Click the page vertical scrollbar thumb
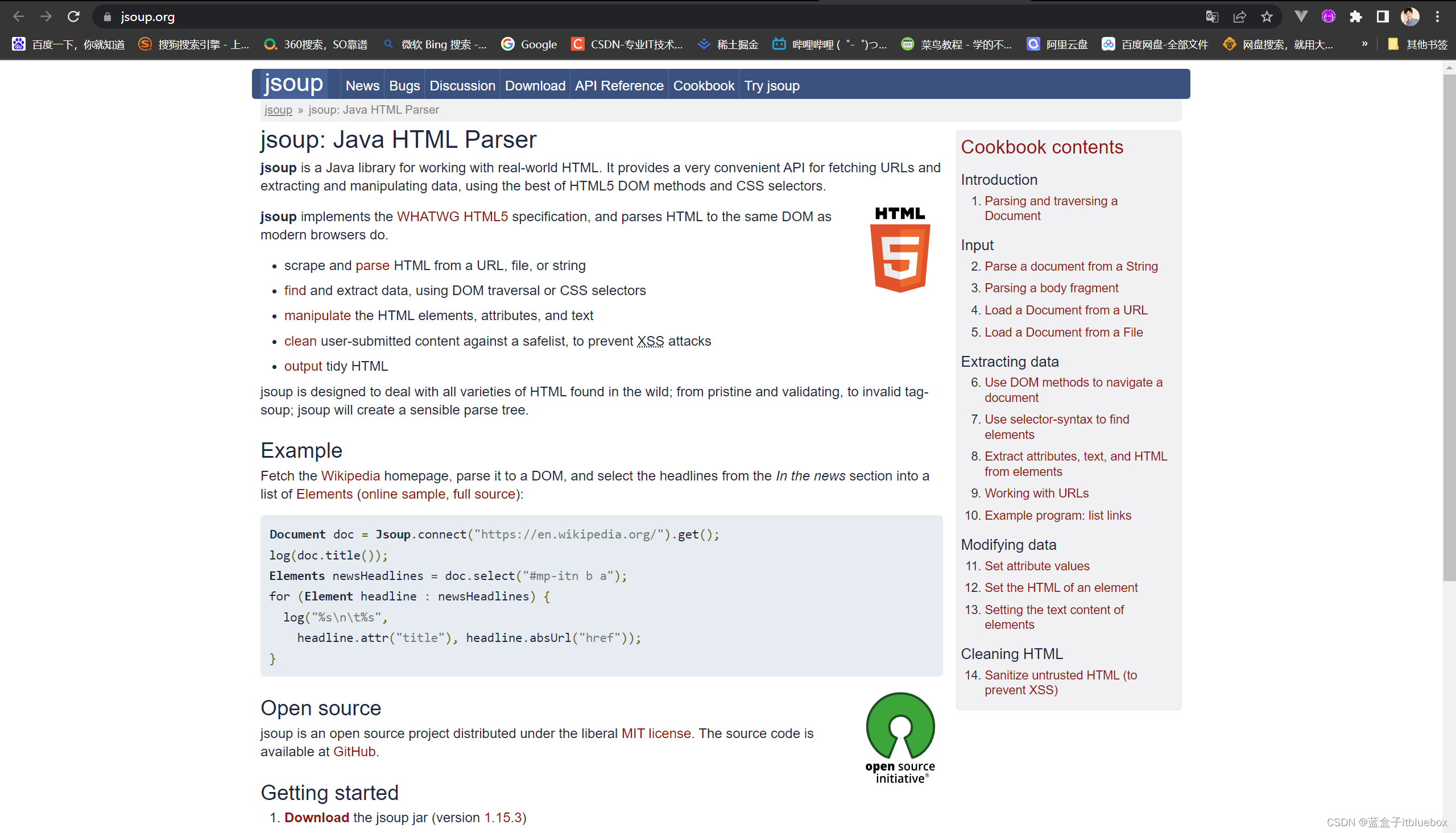1456x833 pixels. click(x=1449, y=326)
